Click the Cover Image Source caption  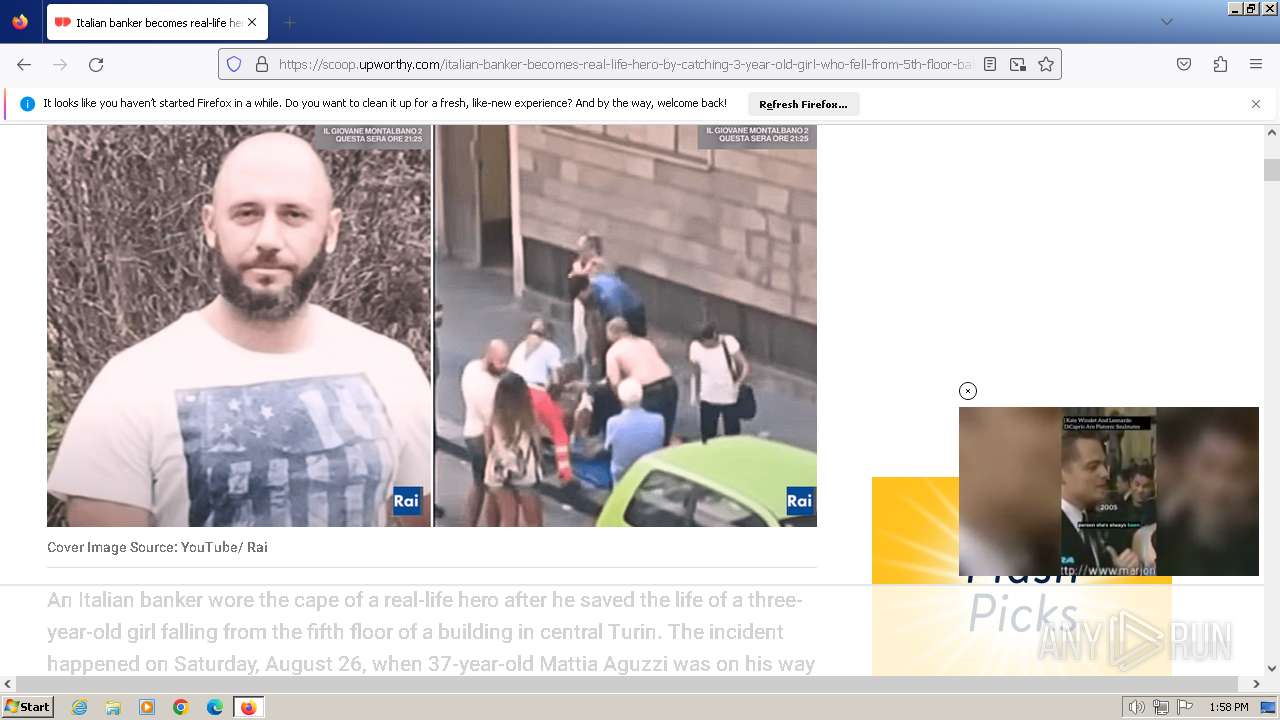tap(157, 547)
